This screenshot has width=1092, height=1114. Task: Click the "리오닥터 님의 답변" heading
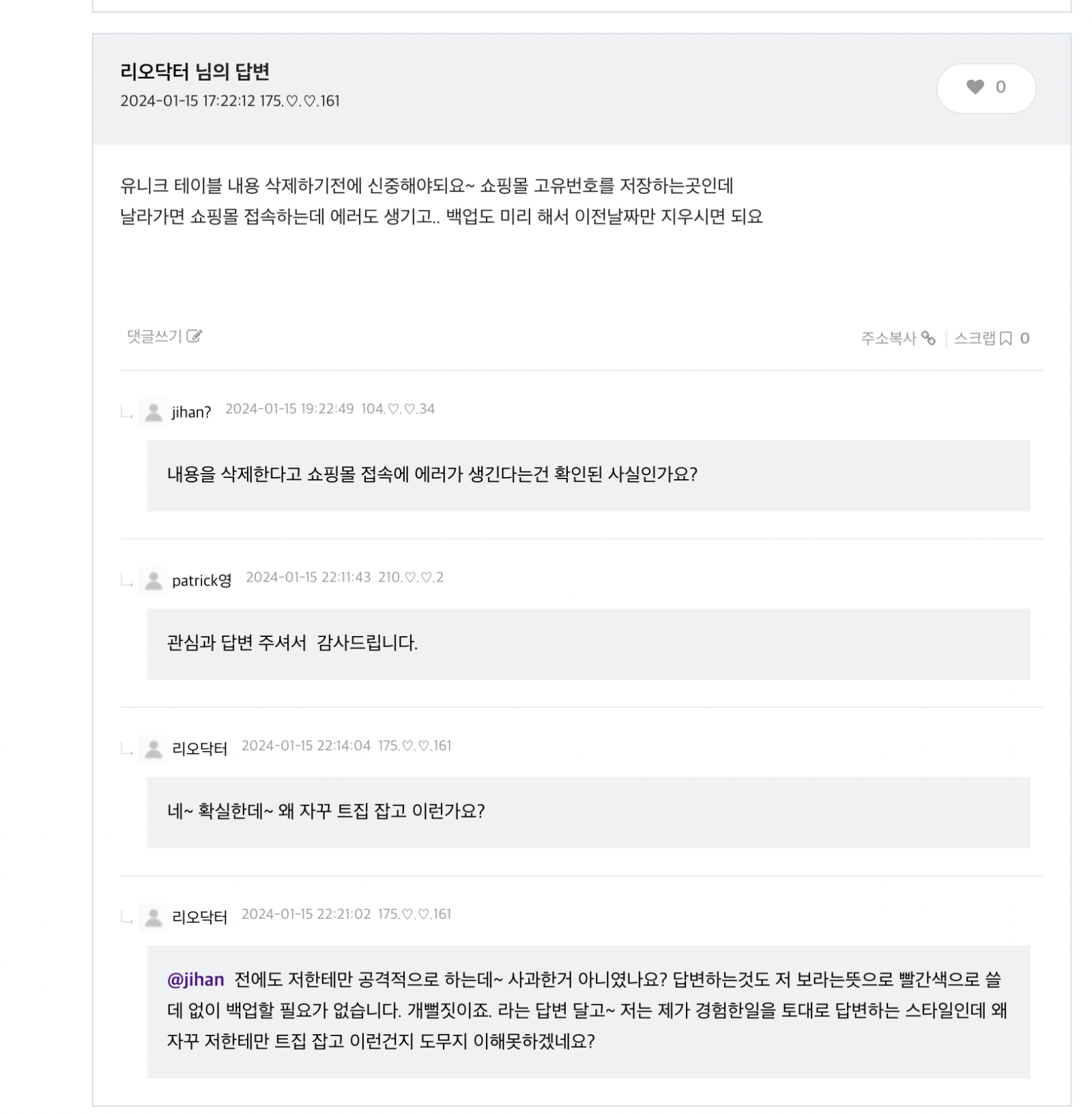(x=195, y=72)
